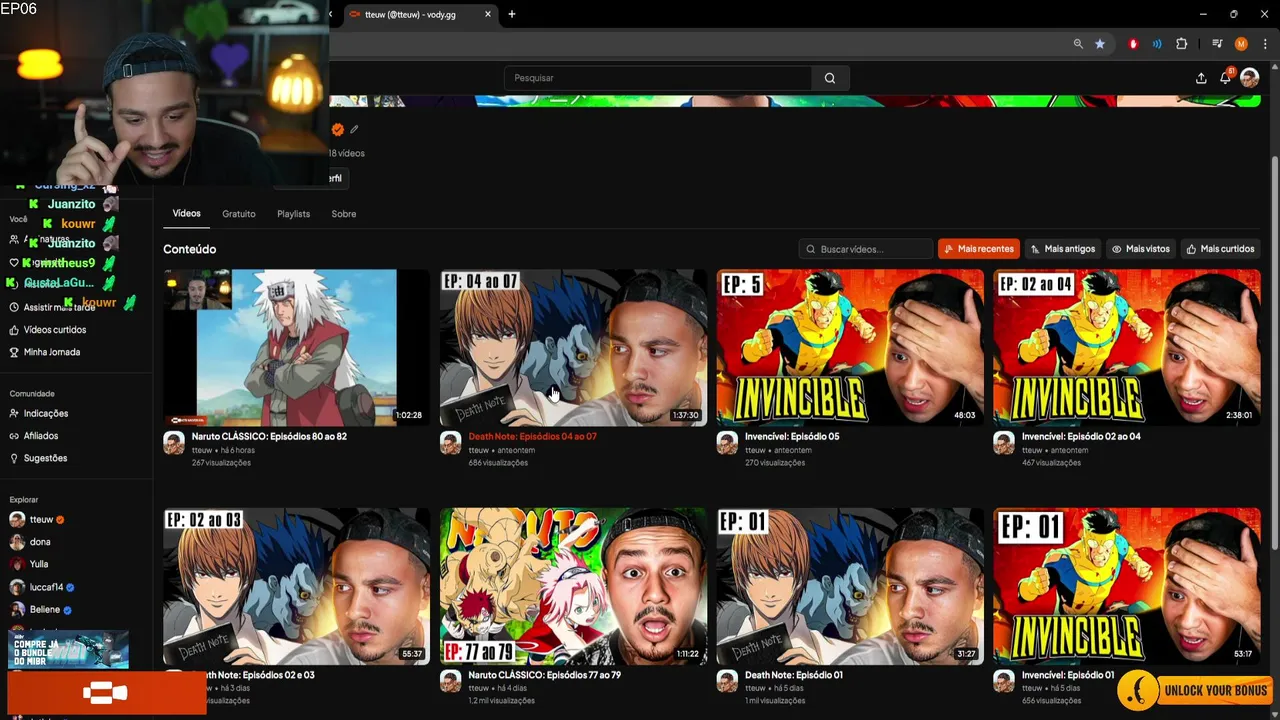Sort videos by Mais curtidos
This screenshot has height=720, width=1280.
[1220, 249]
